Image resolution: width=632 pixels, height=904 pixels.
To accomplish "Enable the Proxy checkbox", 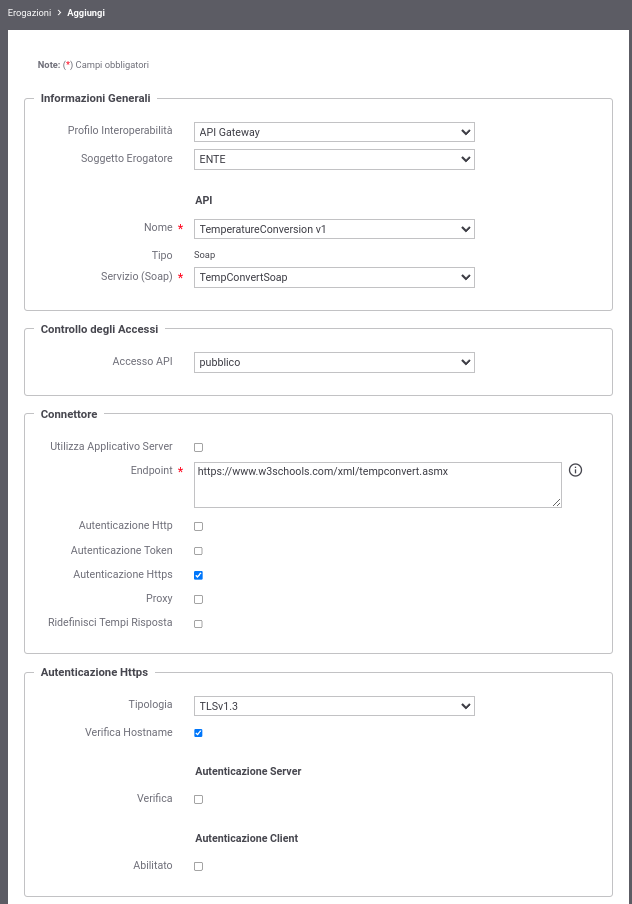I will 198,600.
